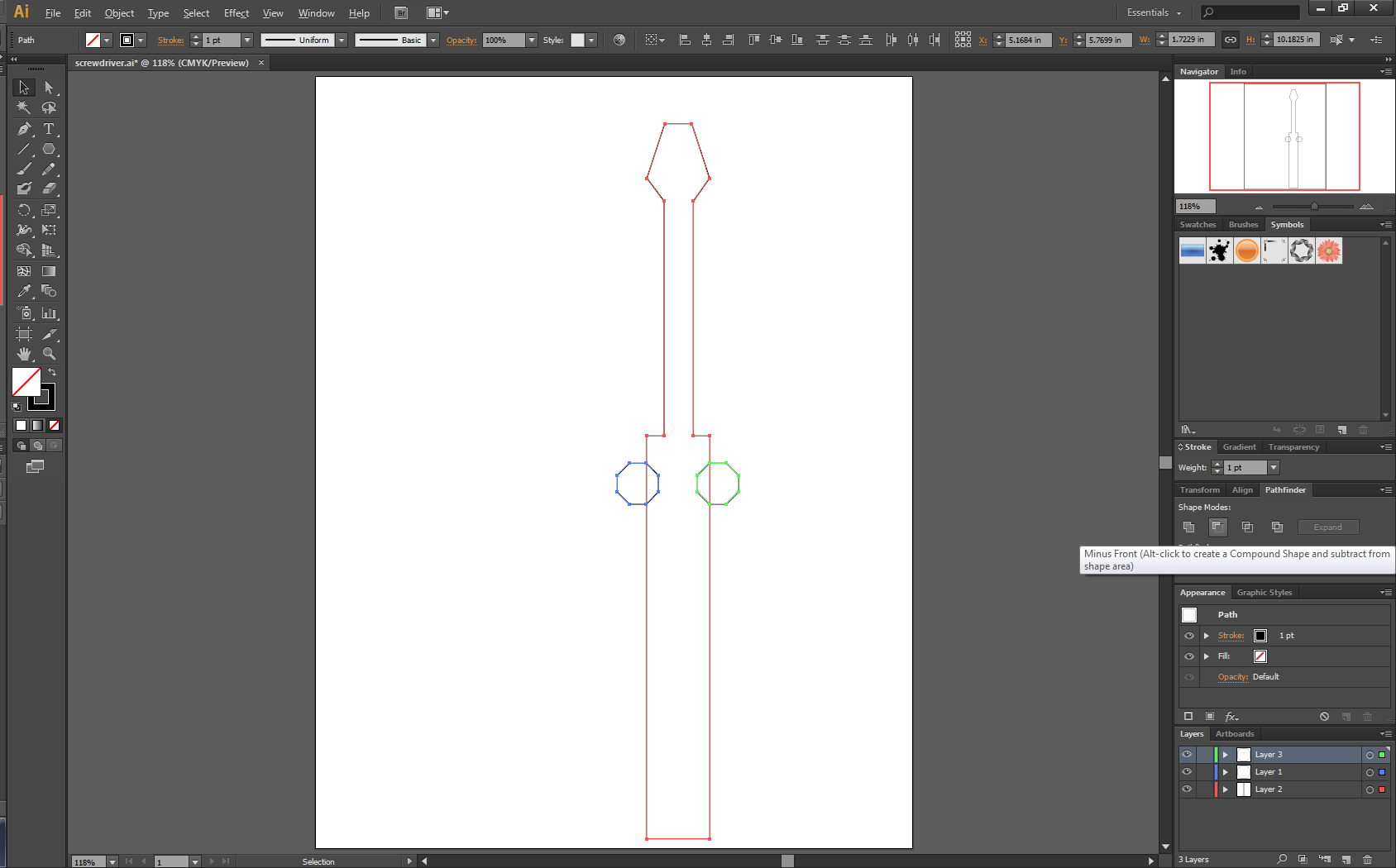
Task: Open the Opacity dropdown in control bar
Action: [530, 40]
